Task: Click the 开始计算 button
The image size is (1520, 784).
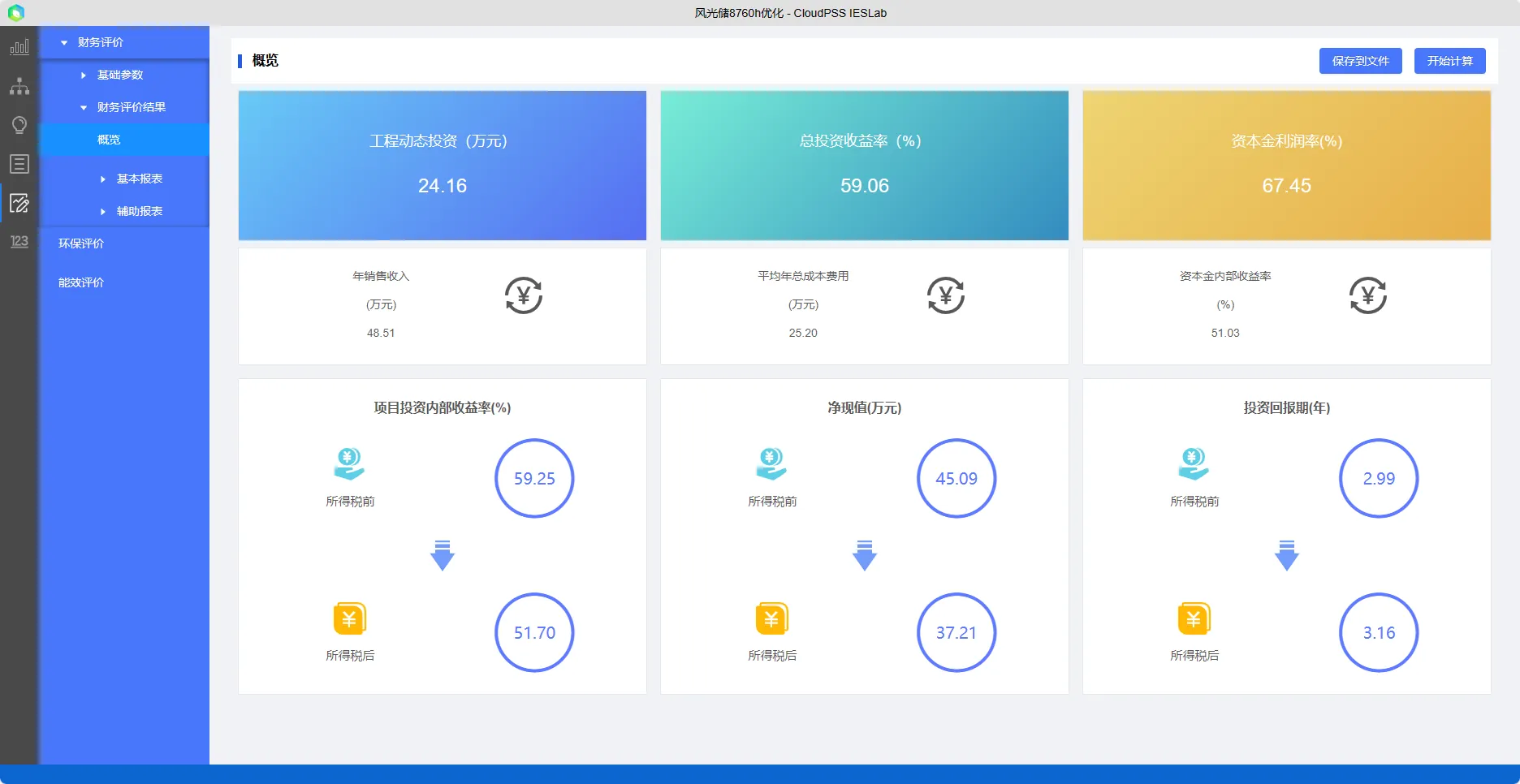Action: [x=1450, y=61]
